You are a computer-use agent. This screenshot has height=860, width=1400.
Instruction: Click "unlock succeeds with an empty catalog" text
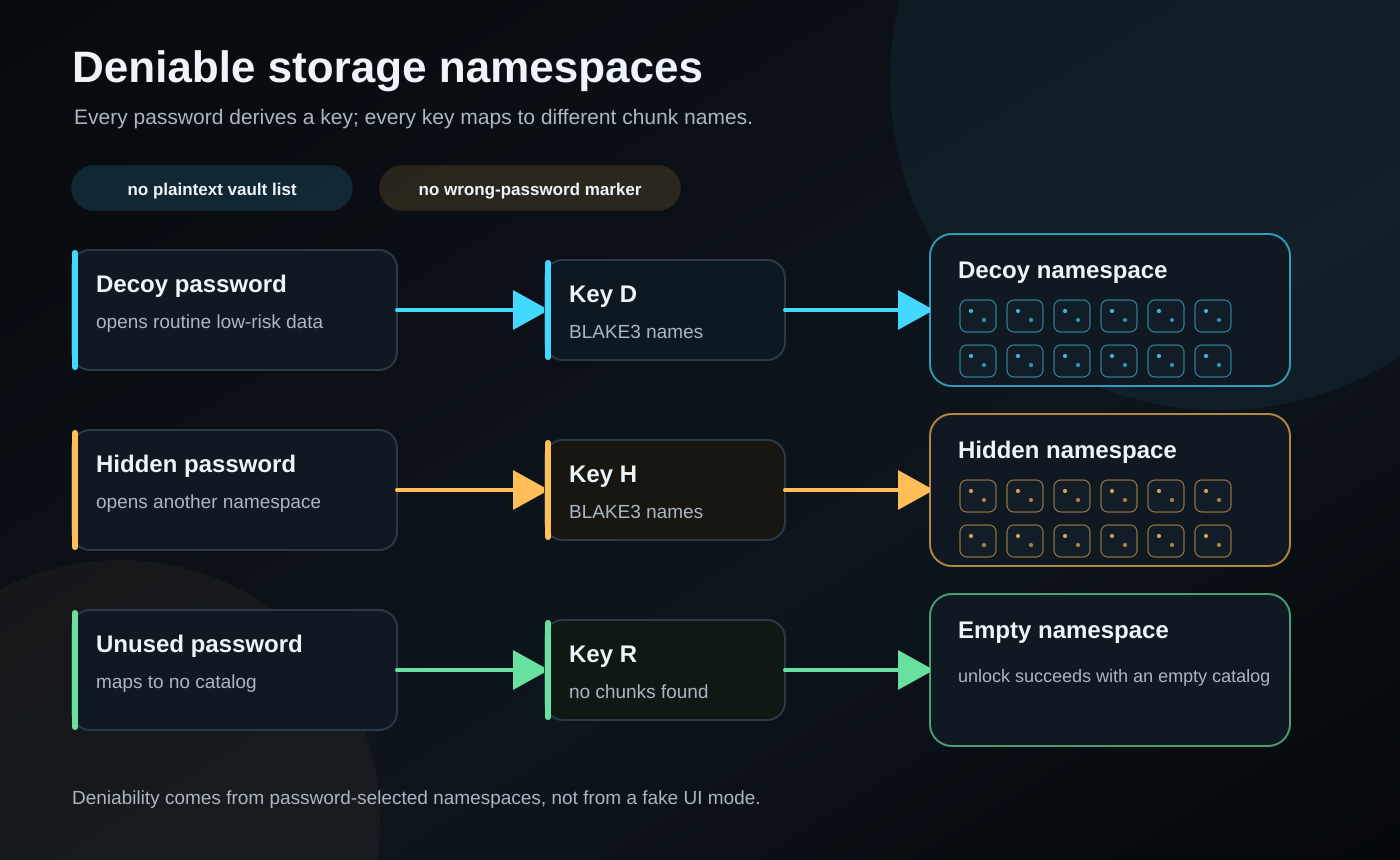point(1114,676)
